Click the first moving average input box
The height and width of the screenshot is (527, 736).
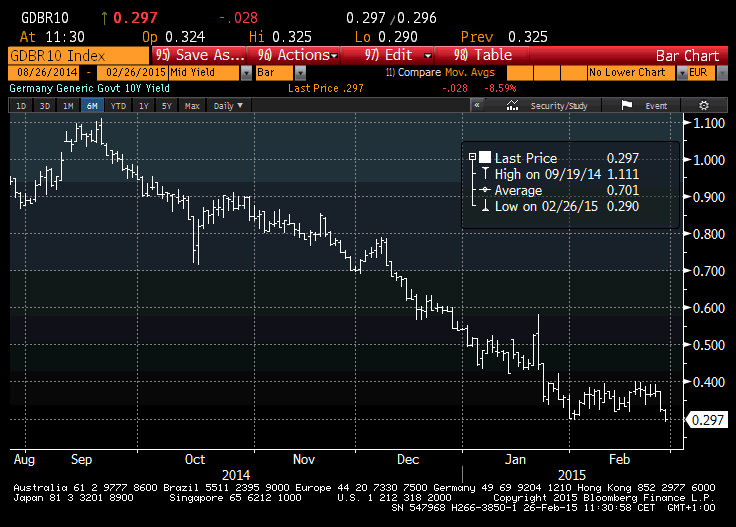520,73
